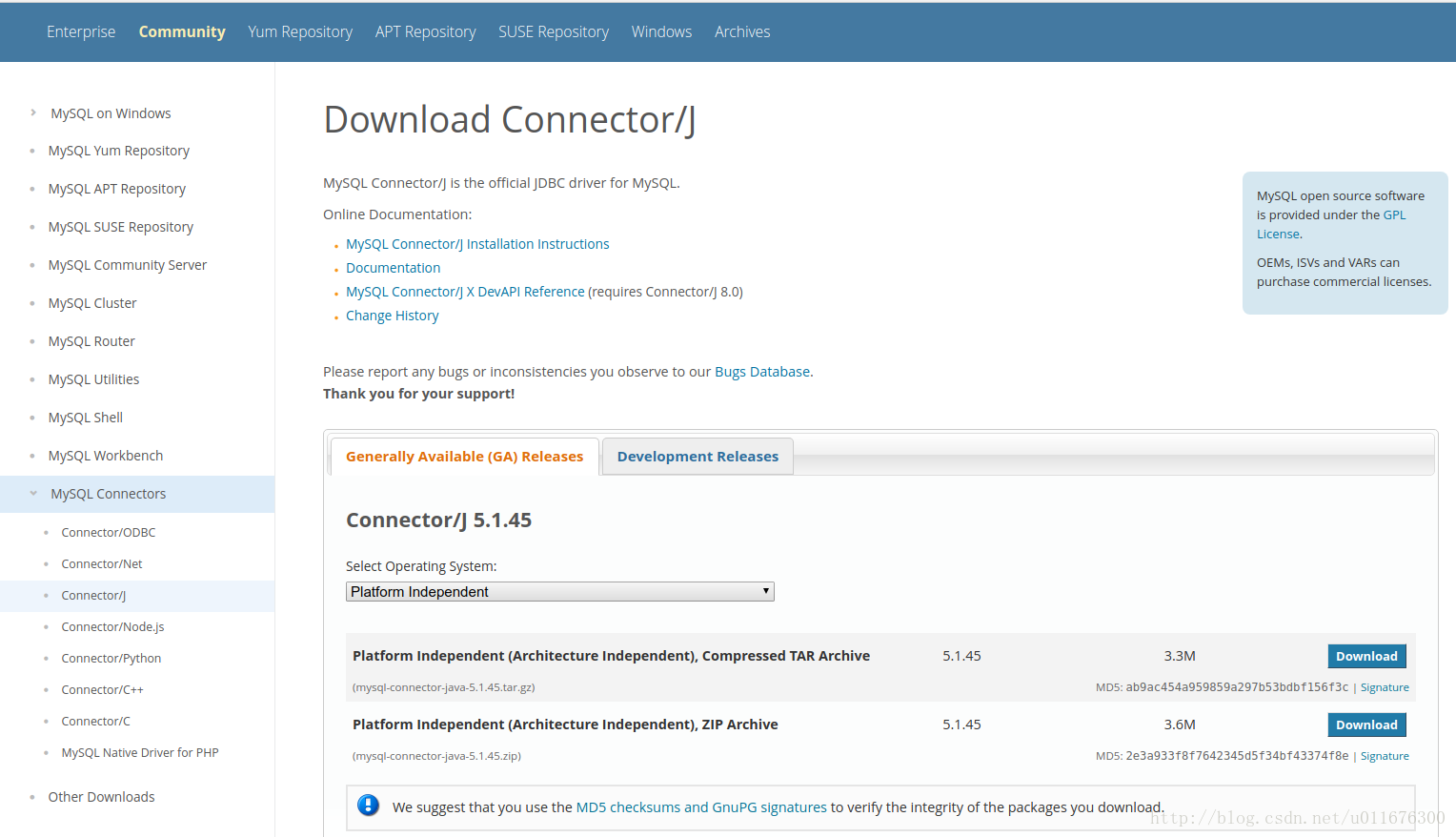
Task: Open the Enterprise top menu
Action: coord(81,31)
